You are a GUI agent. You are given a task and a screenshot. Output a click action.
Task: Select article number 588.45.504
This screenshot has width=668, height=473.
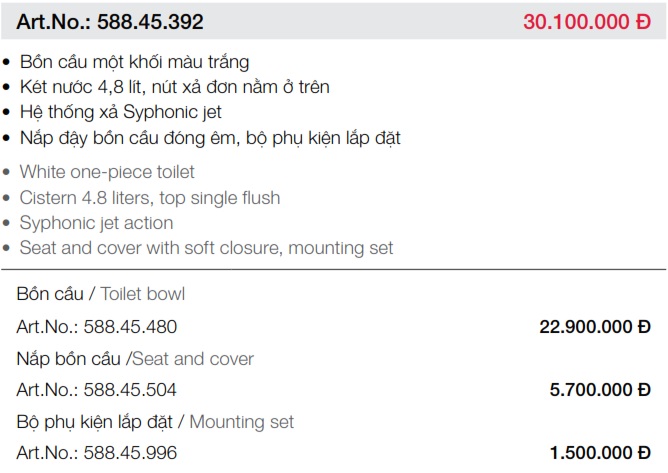click(x=96, y=389)
